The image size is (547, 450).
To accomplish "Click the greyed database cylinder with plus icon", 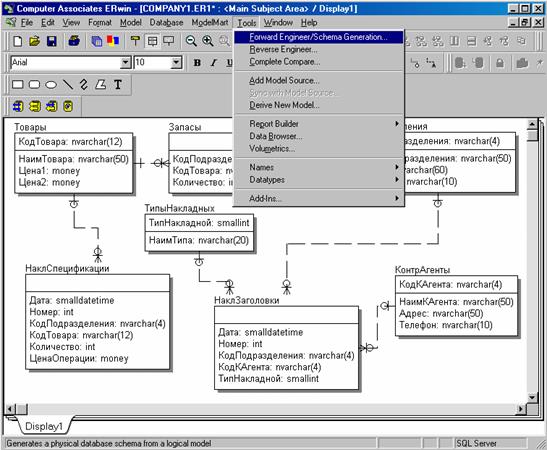I will (460, 63).
